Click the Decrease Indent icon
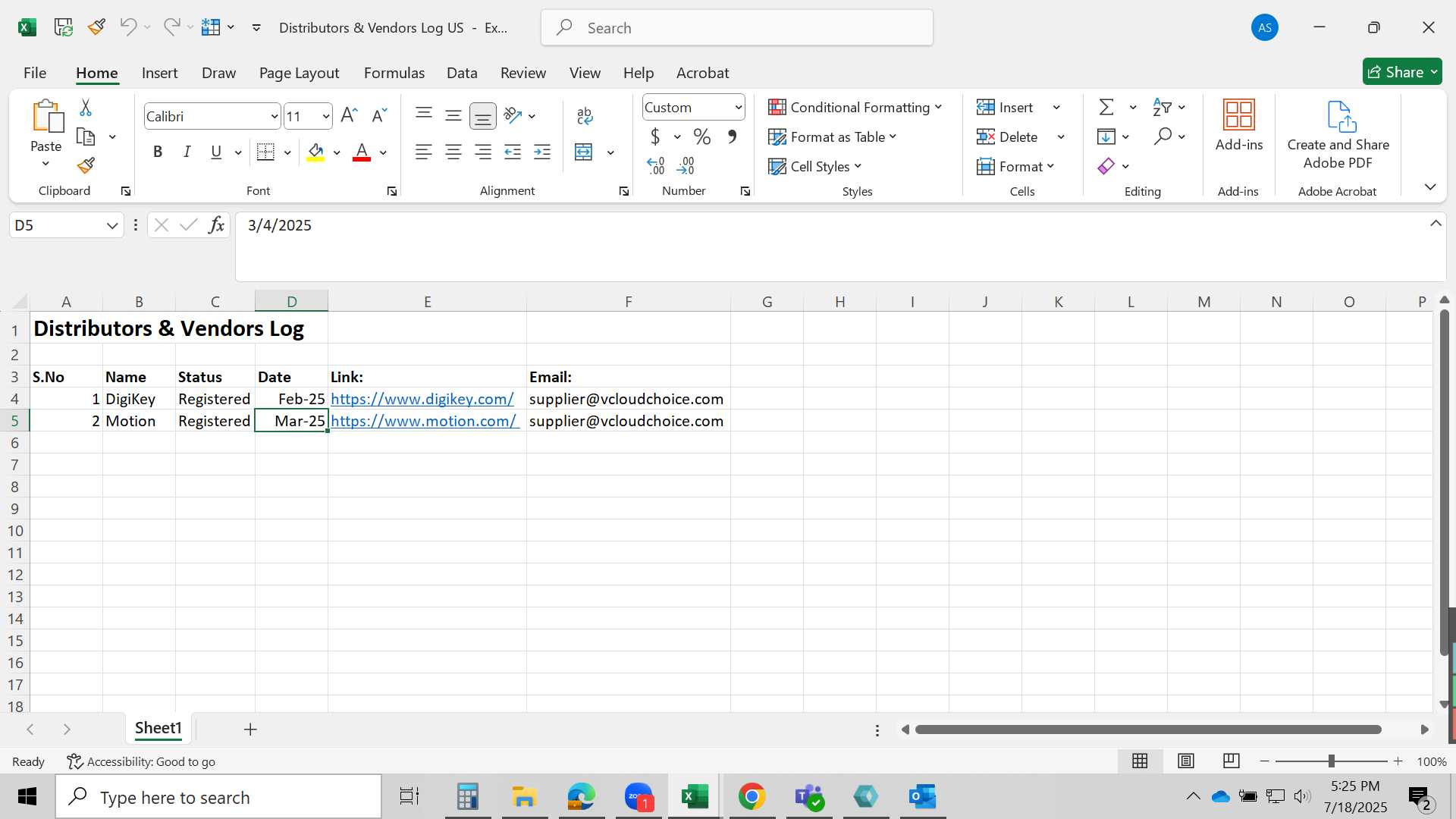Image resolution: width=1456 pixels, height=819 pixels. click(513, 152)
